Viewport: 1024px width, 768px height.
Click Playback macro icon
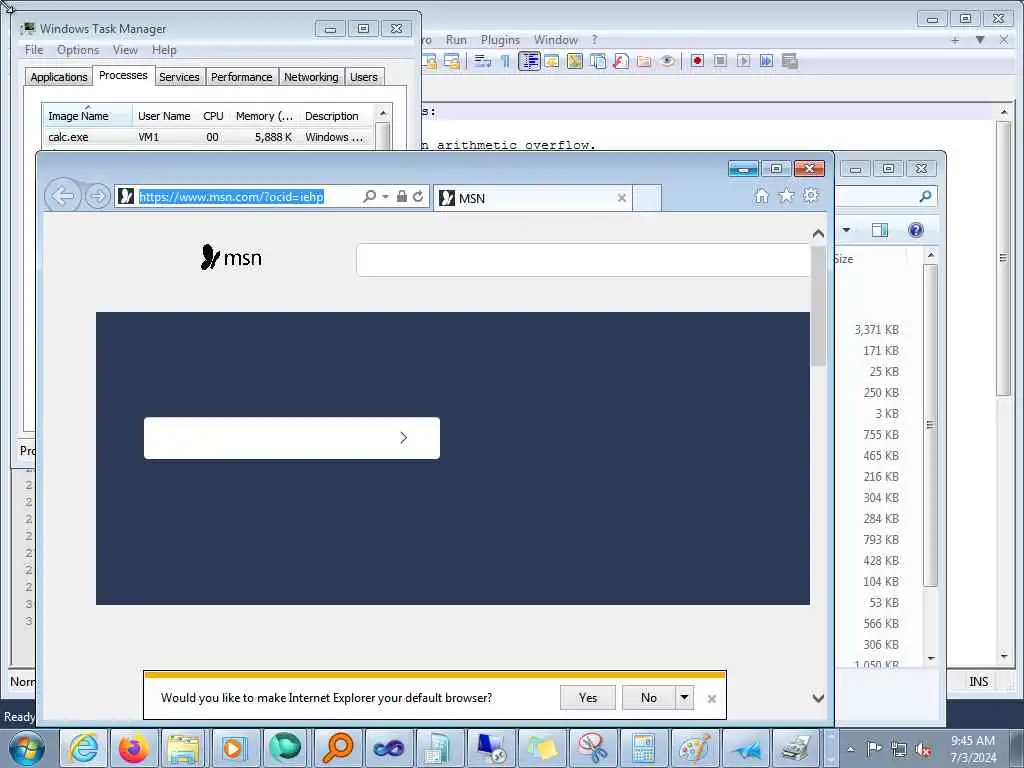[x=743, y=61]
